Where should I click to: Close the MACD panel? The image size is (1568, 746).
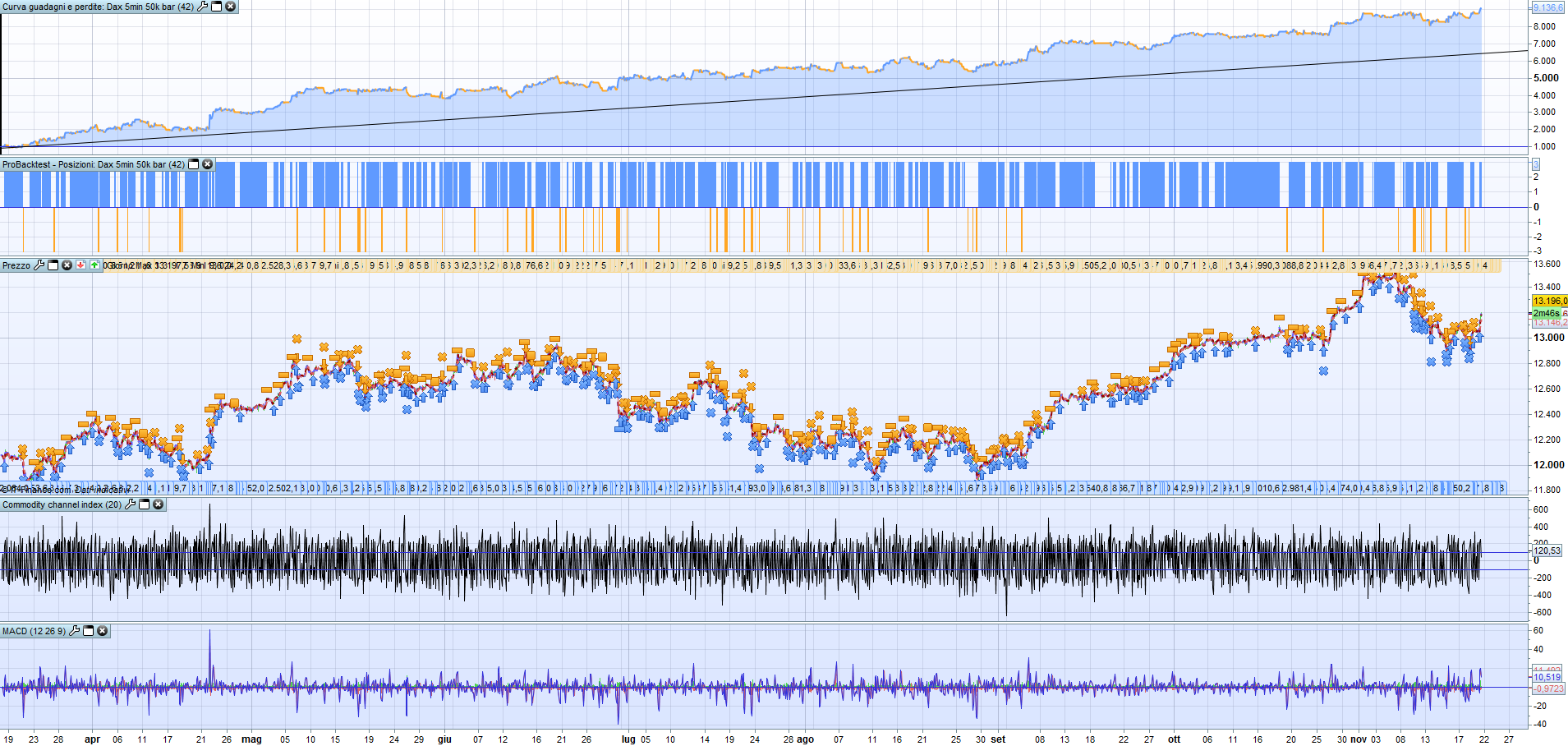pyautogui.click(x=103, y=631)
